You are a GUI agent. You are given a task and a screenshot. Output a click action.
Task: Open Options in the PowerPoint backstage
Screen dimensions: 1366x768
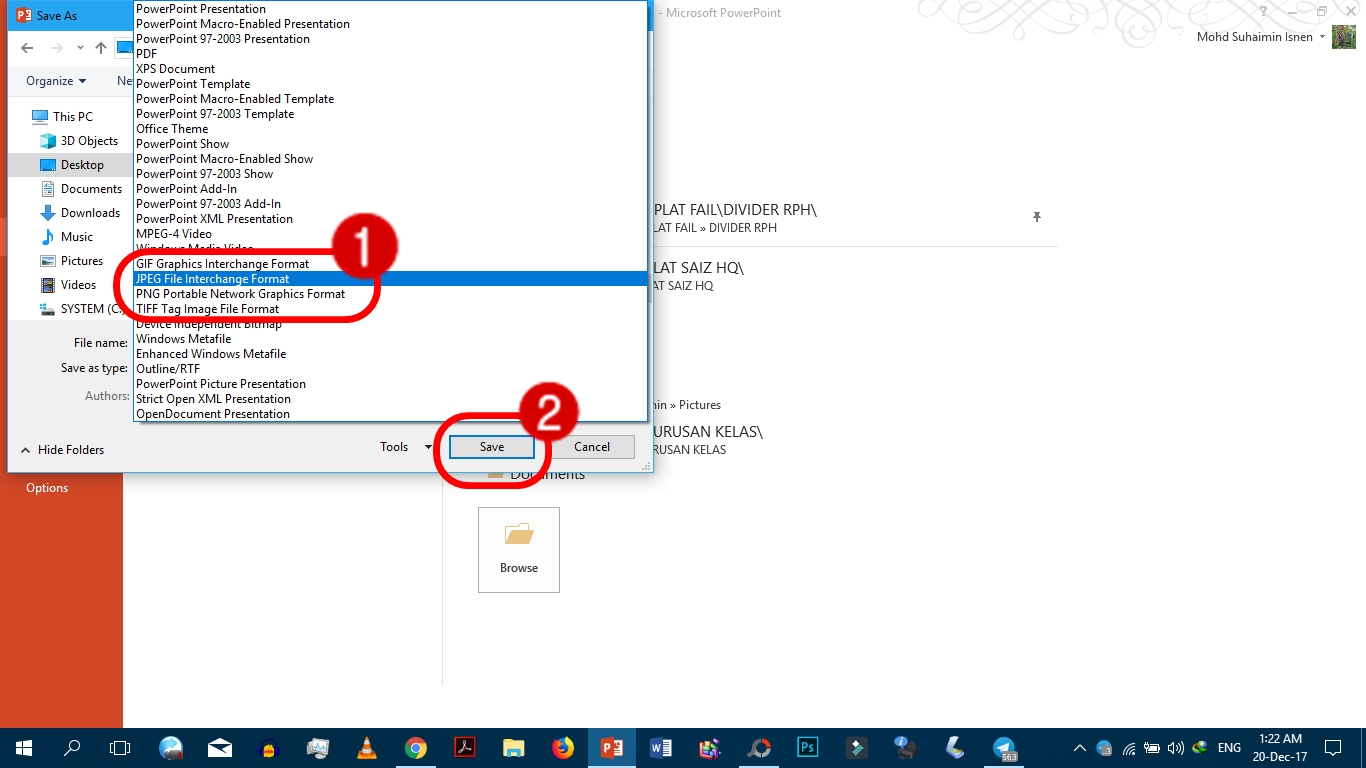pos(47,488)
